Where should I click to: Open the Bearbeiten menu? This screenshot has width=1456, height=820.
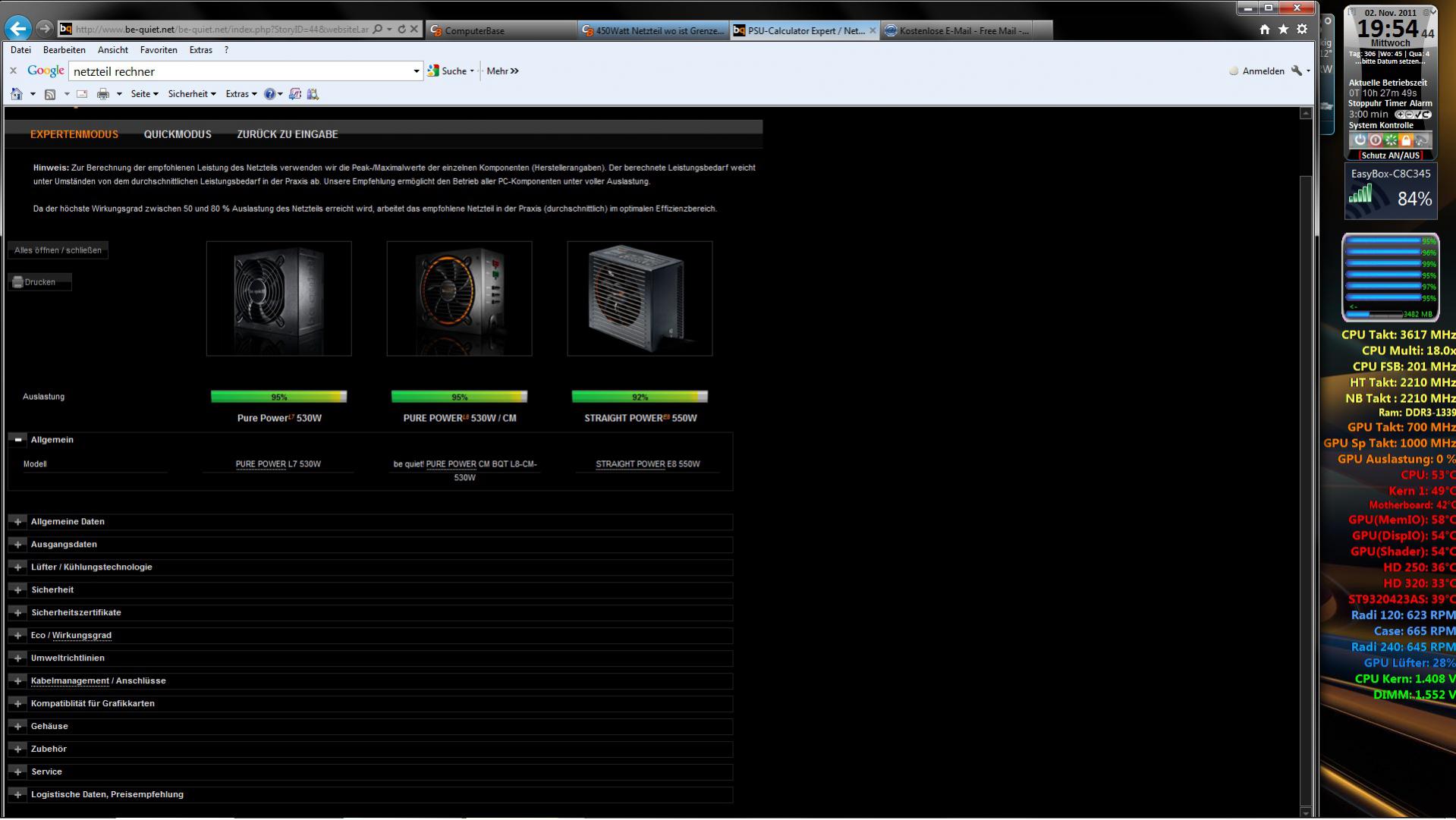coord(64,50)
